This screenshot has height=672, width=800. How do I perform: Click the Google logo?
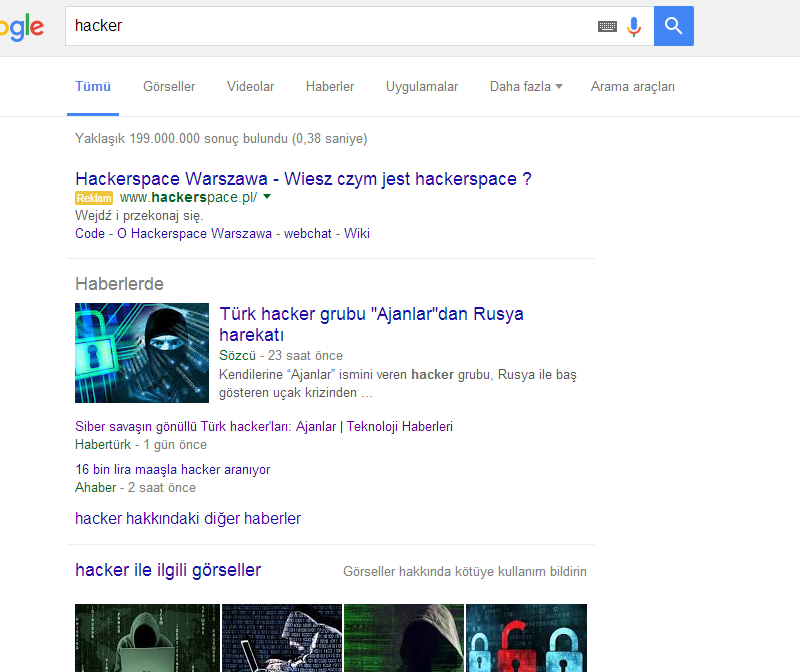point(22,28)
